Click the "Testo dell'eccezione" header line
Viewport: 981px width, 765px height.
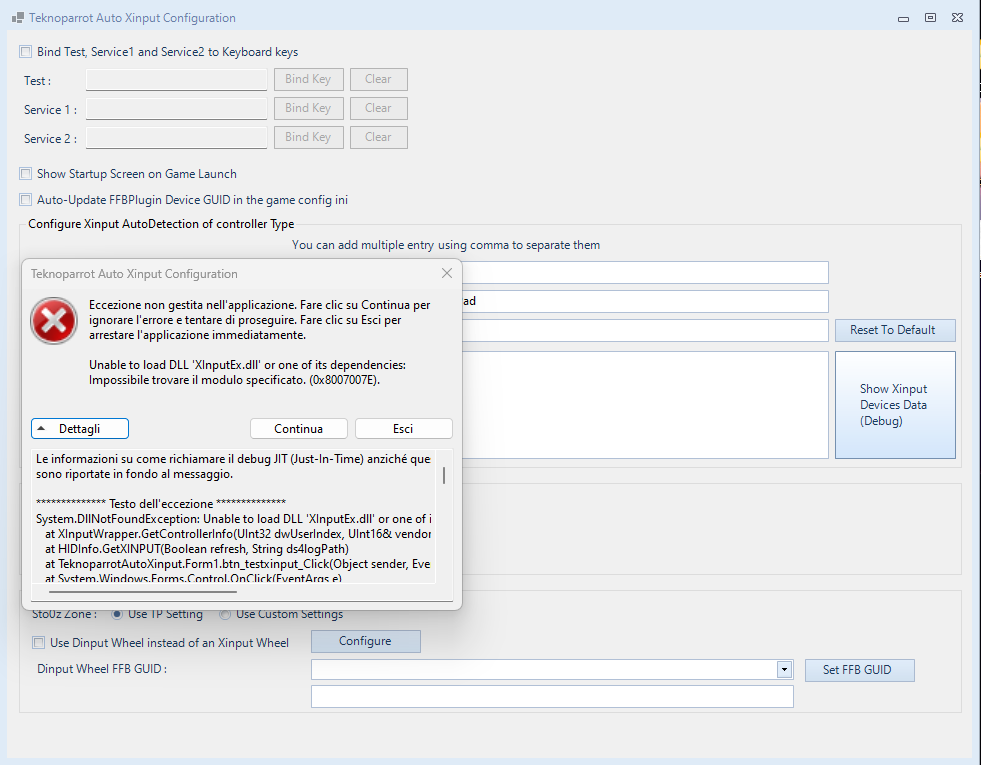(161, 504)
